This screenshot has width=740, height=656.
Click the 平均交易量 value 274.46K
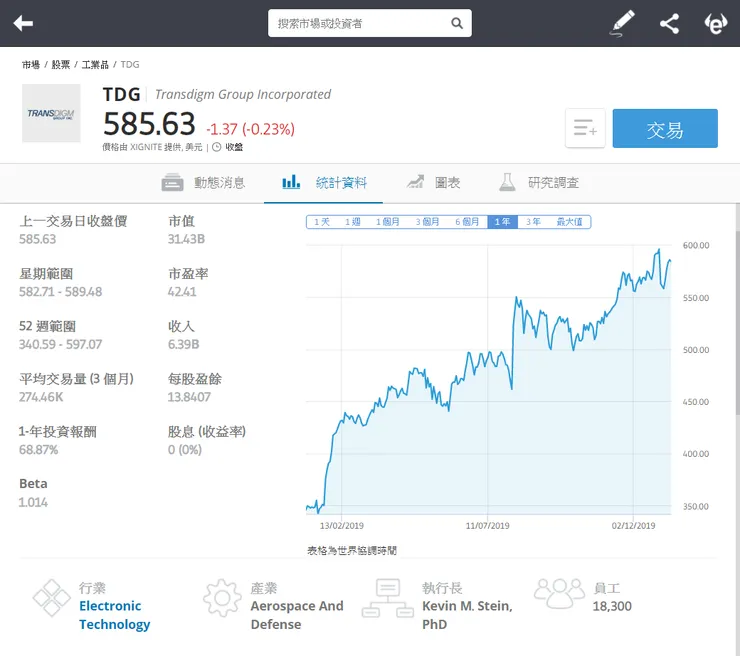tap(41, 397)
